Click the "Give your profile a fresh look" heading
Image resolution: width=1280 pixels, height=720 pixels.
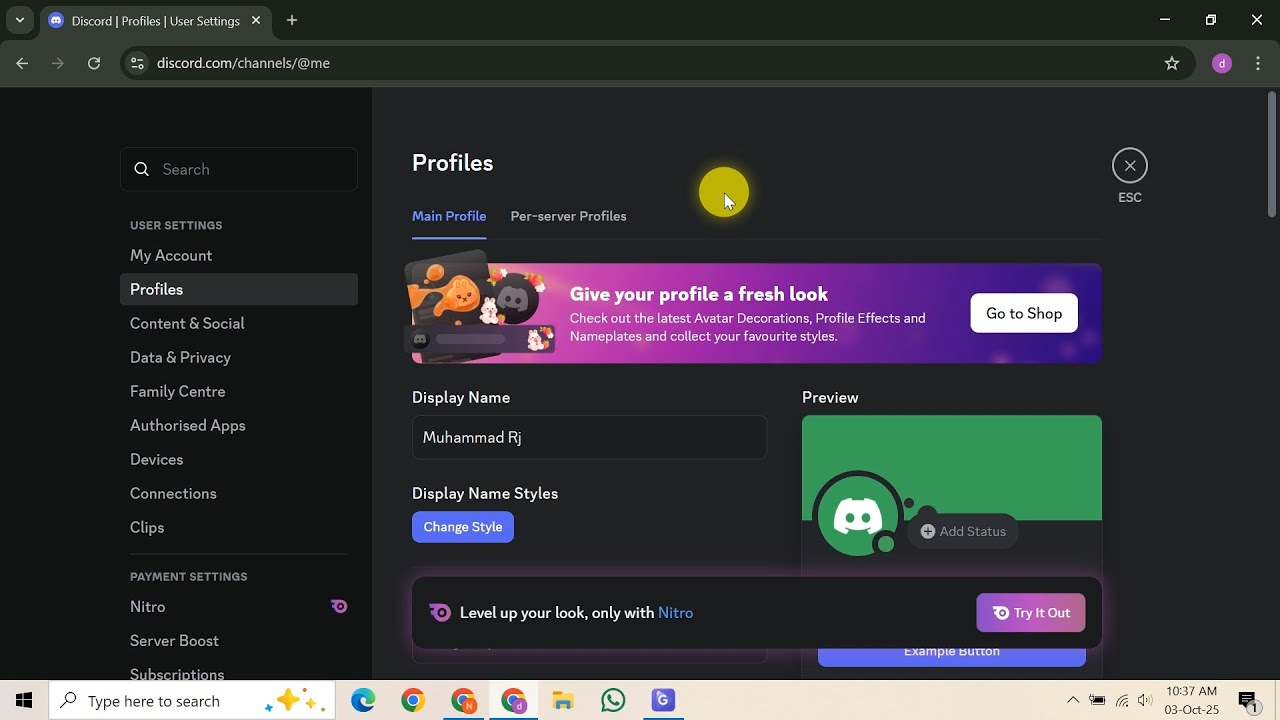click(699, 294)
